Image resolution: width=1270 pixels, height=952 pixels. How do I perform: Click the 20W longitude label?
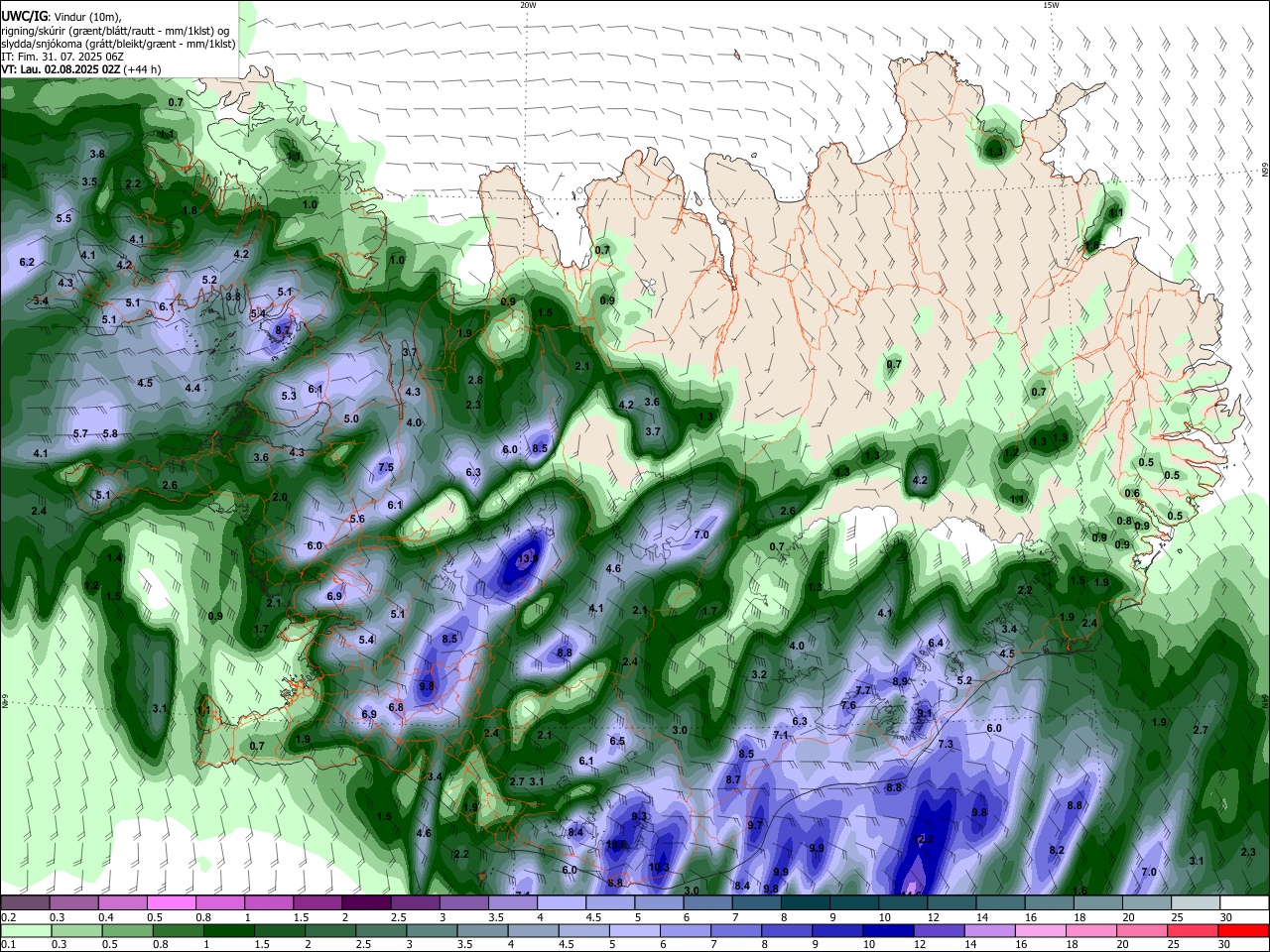pos(528,5)
